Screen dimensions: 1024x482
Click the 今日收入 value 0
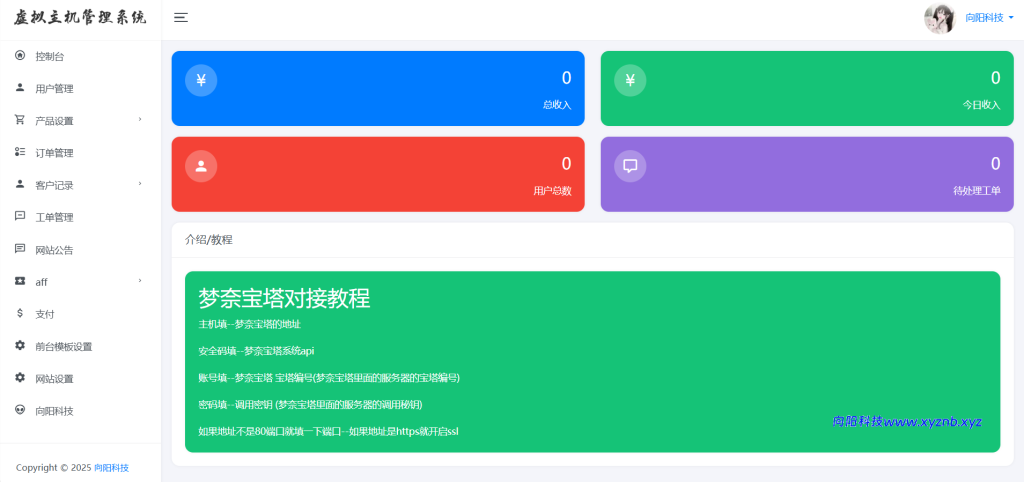[x=995, y=78]
